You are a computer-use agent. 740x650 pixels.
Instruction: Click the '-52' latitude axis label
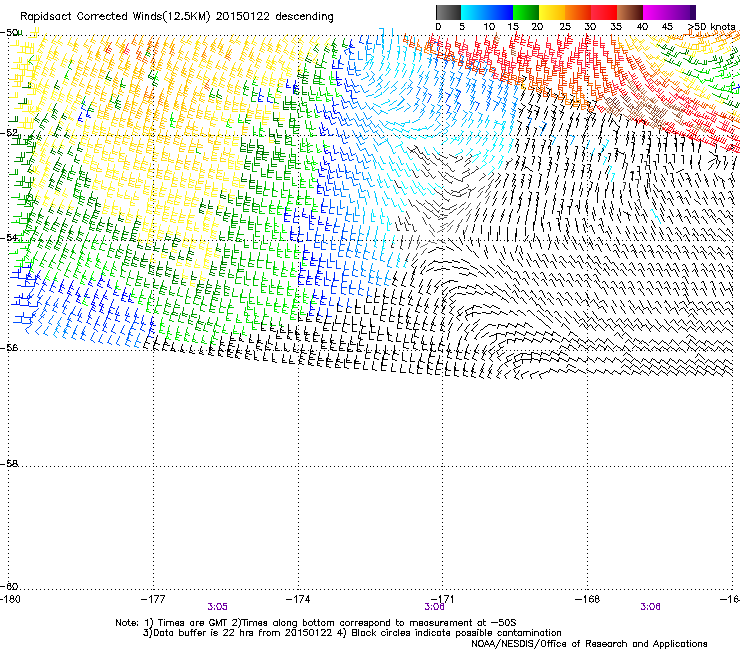coord(9,133)
